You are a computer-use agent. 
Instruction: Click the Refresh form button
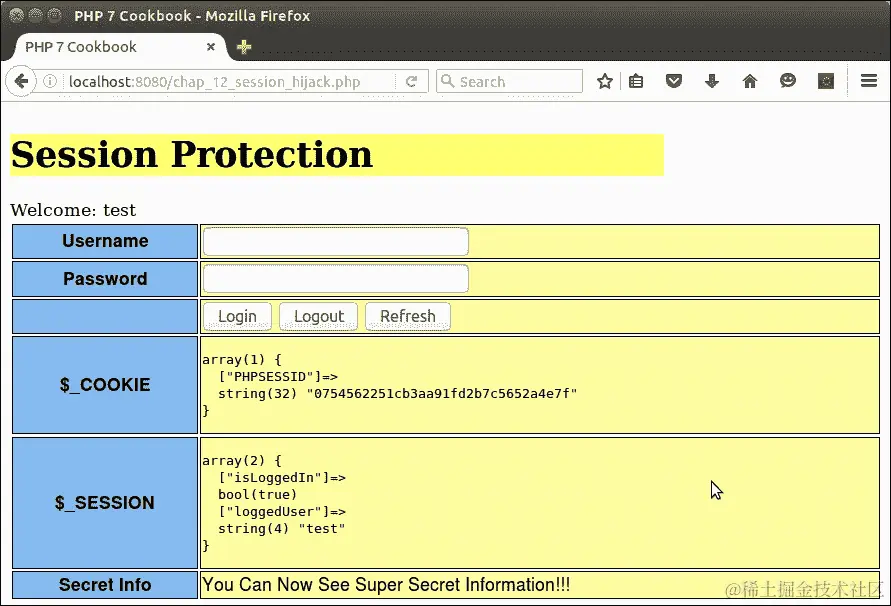pyautogui.click(x=408, y=316)
